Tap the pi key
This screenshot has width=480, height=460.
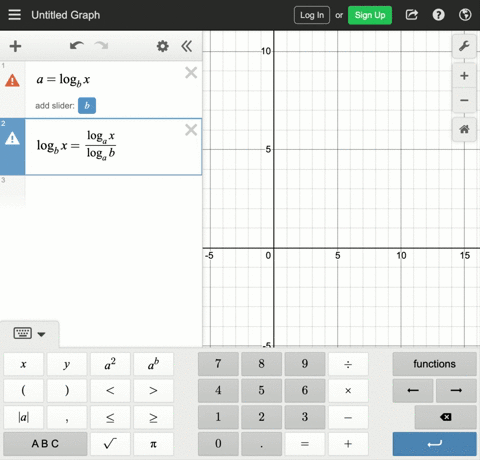153,444
